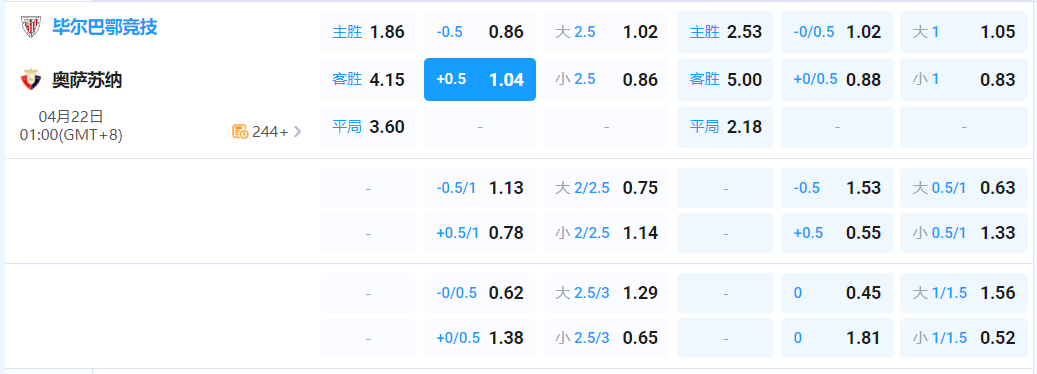1037x374 pixels.
Task: Select handicap +0/0.5 at 0.88
Action: pyautogui.click(x=837, y=79)
